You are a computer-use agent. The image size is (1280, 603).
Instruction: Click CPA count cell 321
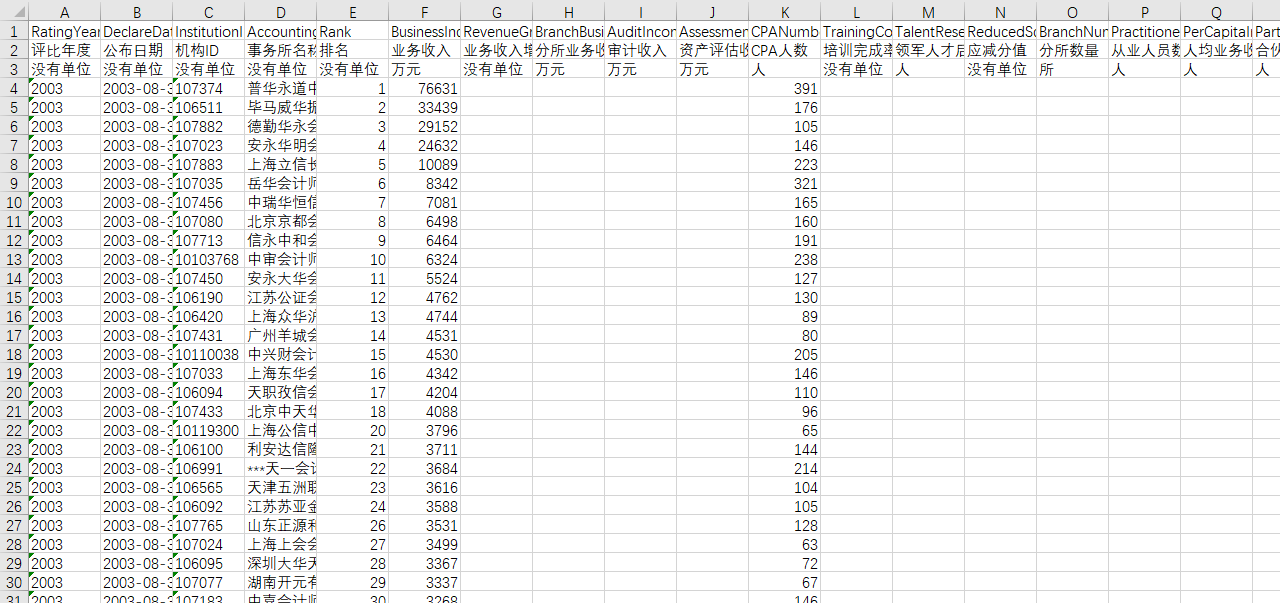[x=785, y=183]
